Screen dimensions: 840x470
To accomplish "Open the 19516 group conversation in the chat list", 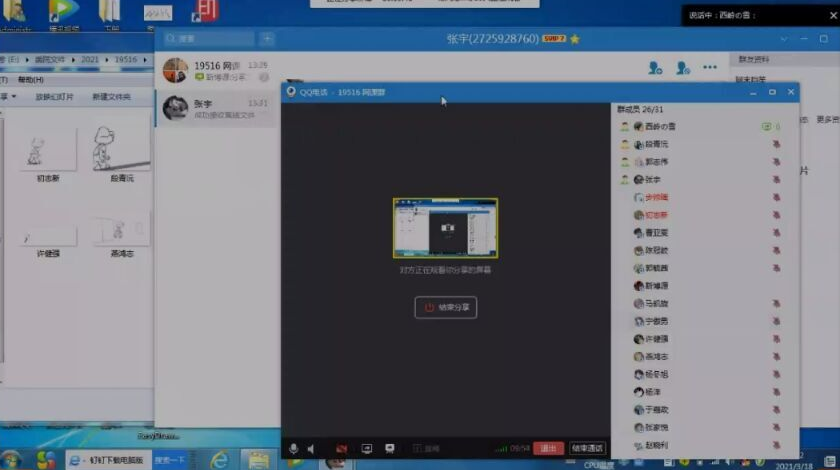I will pos(216,70).
